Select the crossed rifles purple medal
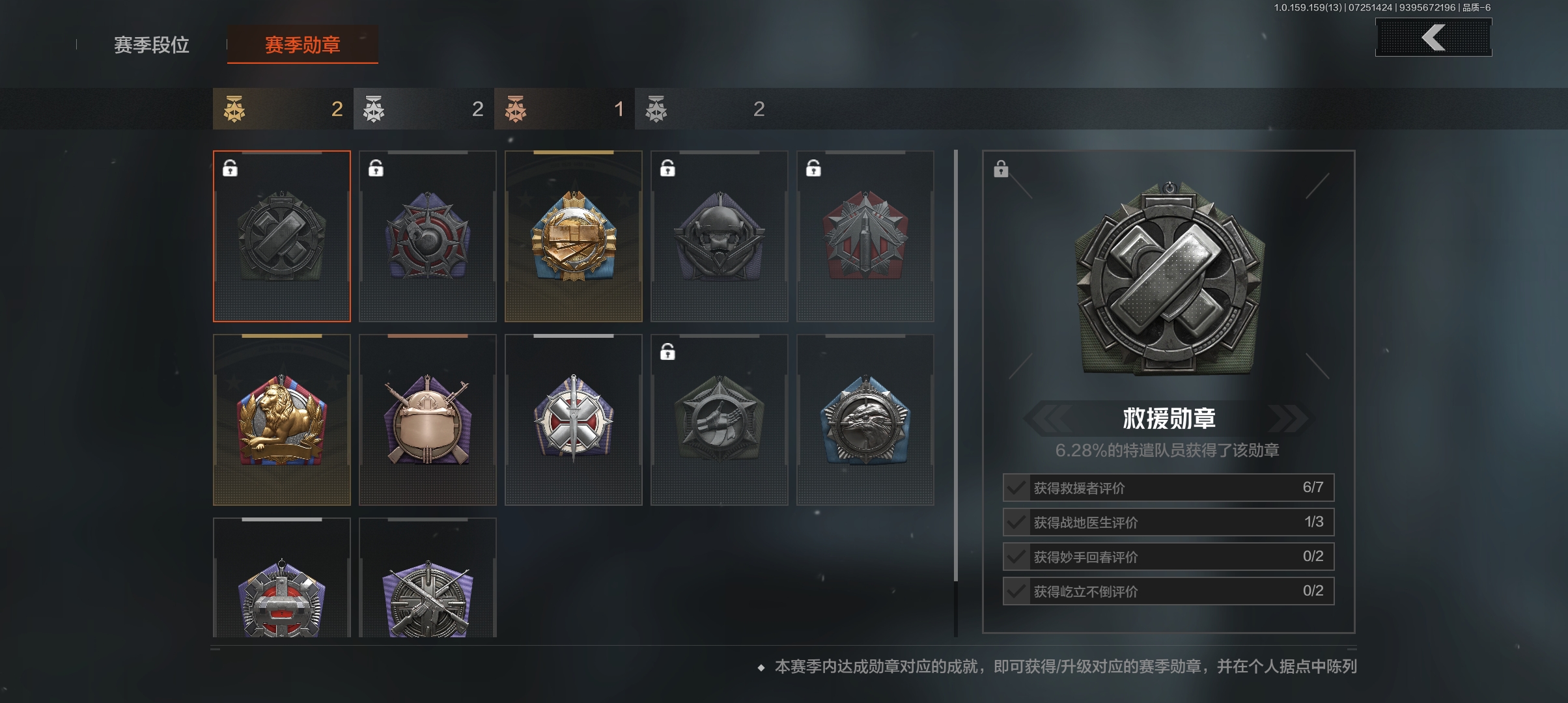The height and width of the screenshot is (703, 1568). click(x=428, y=577)
